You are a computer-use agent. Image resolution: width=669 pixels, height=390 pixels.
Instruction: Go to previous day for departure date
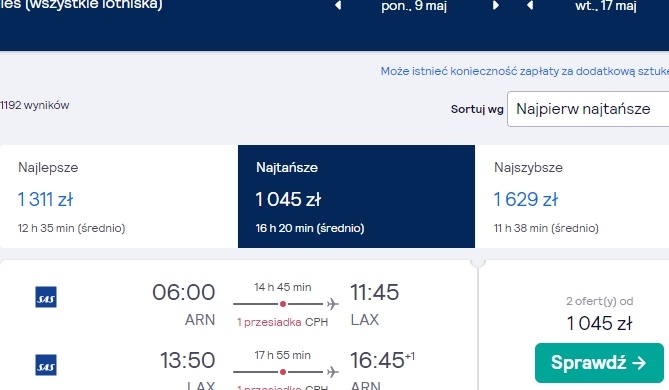tap(338, 5)
